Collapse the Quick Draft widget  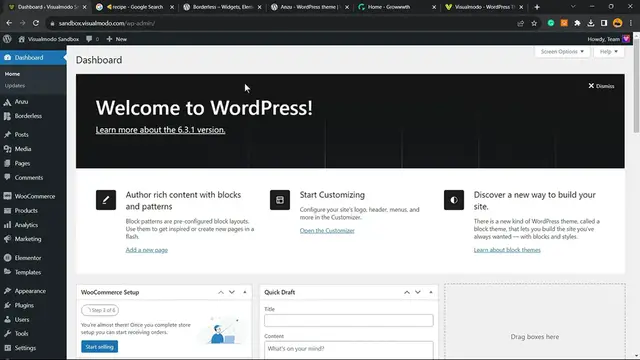coord(431,292)
